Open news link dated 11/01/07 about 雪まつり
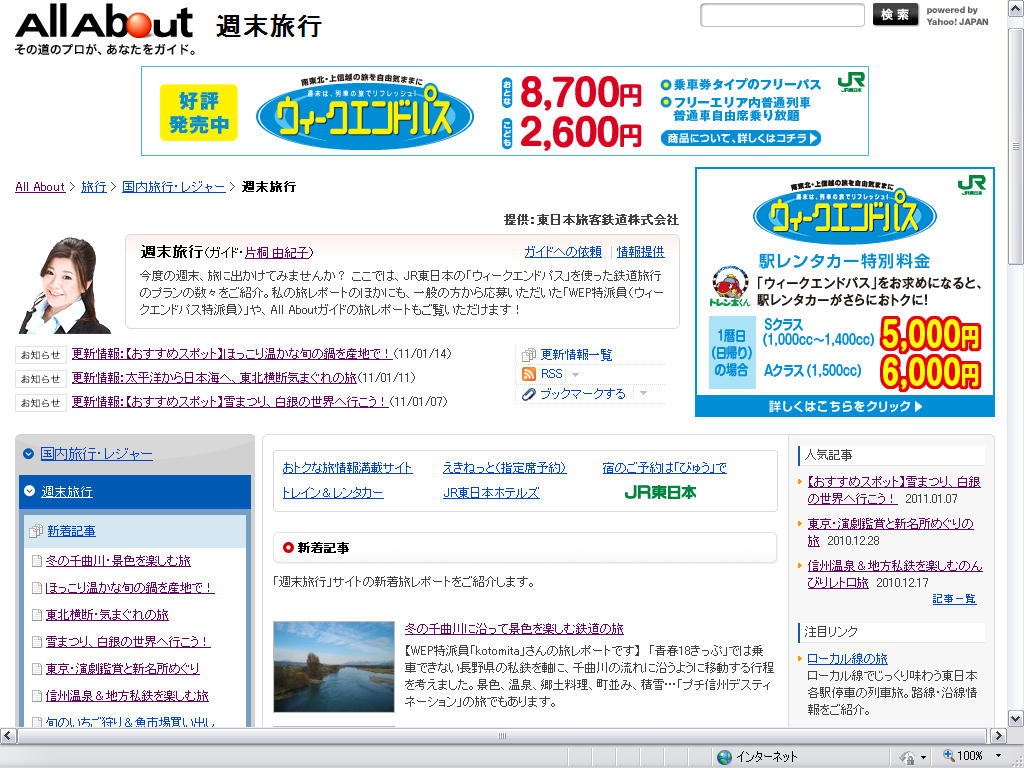The image size is (1024, 768). click(x=230, y=401)
